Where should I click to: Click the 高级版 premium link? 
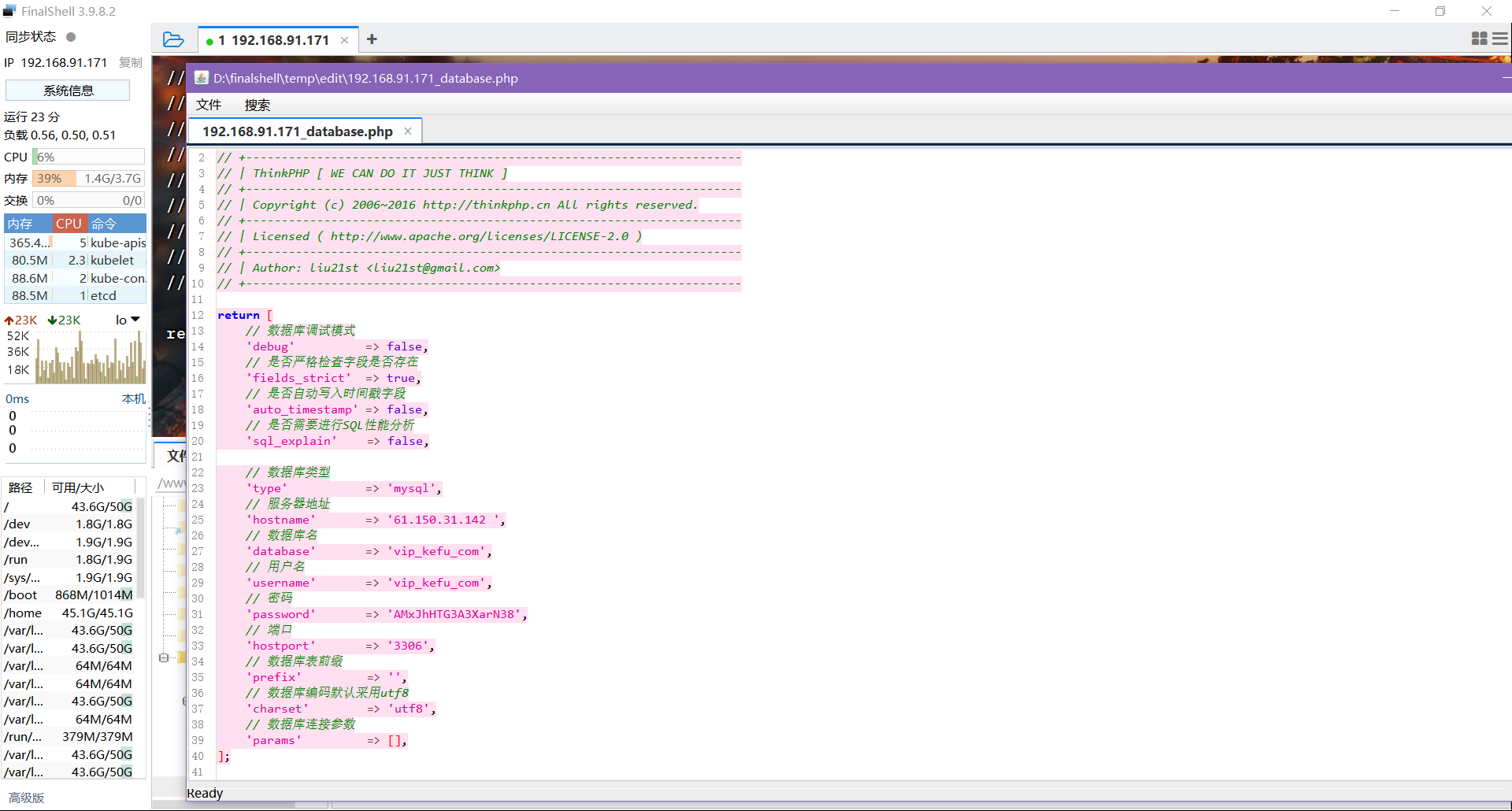tap(26, 798)
